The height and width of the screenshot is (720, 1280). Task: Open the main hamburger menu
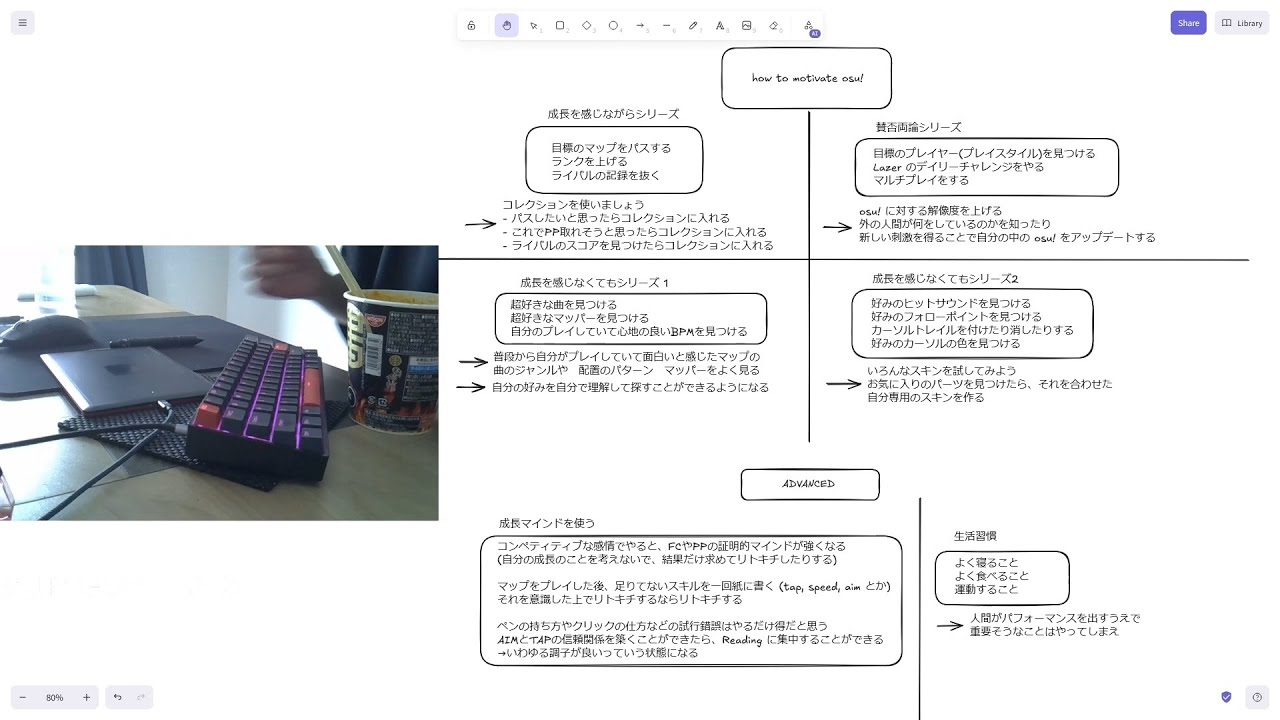22,22
